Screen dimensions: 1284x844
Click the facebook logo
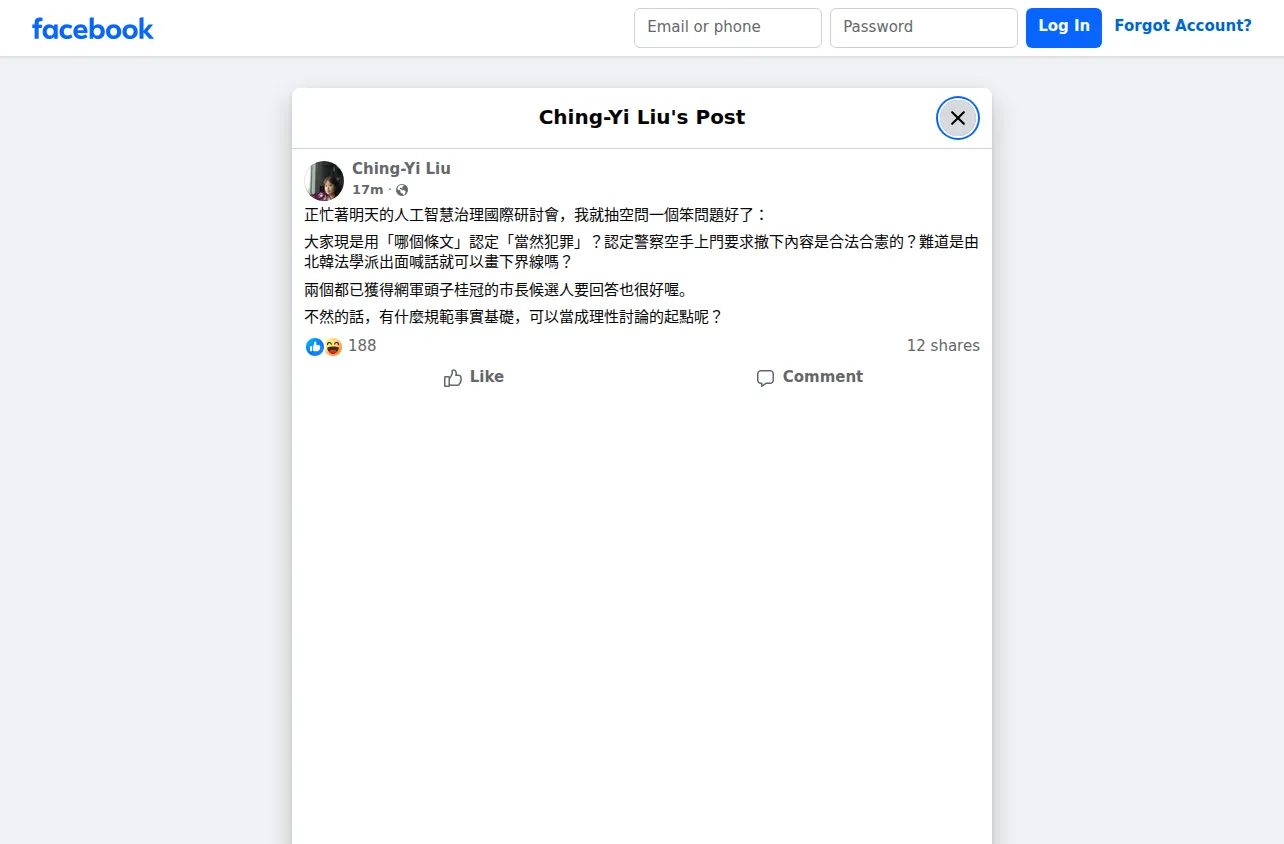point(93,28)
